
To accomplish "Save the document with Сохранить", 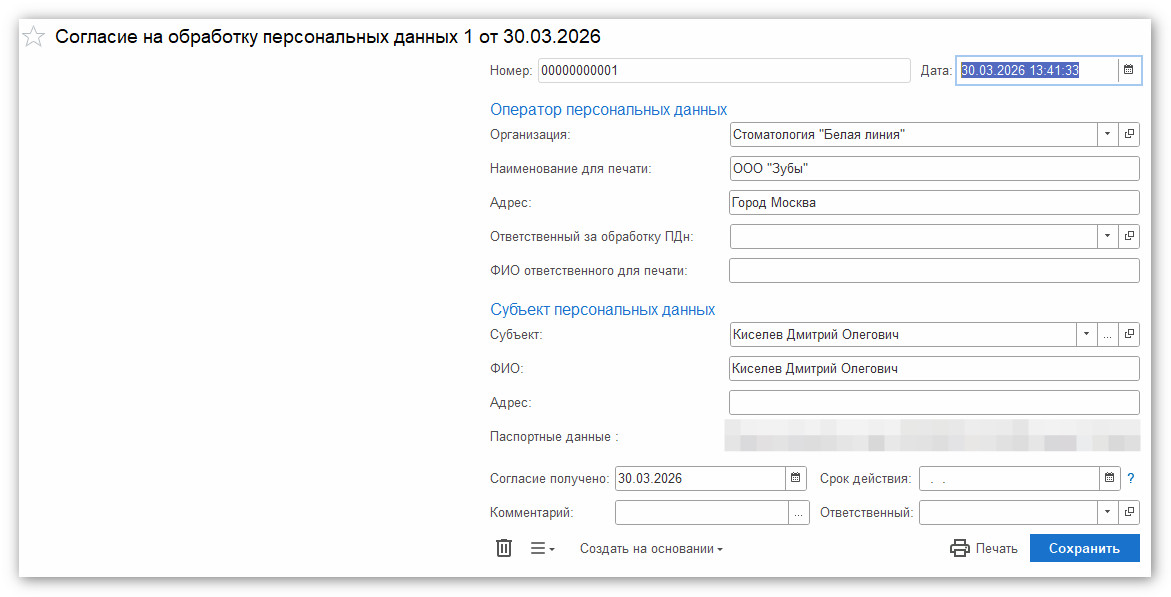I will coord(1084,548).
